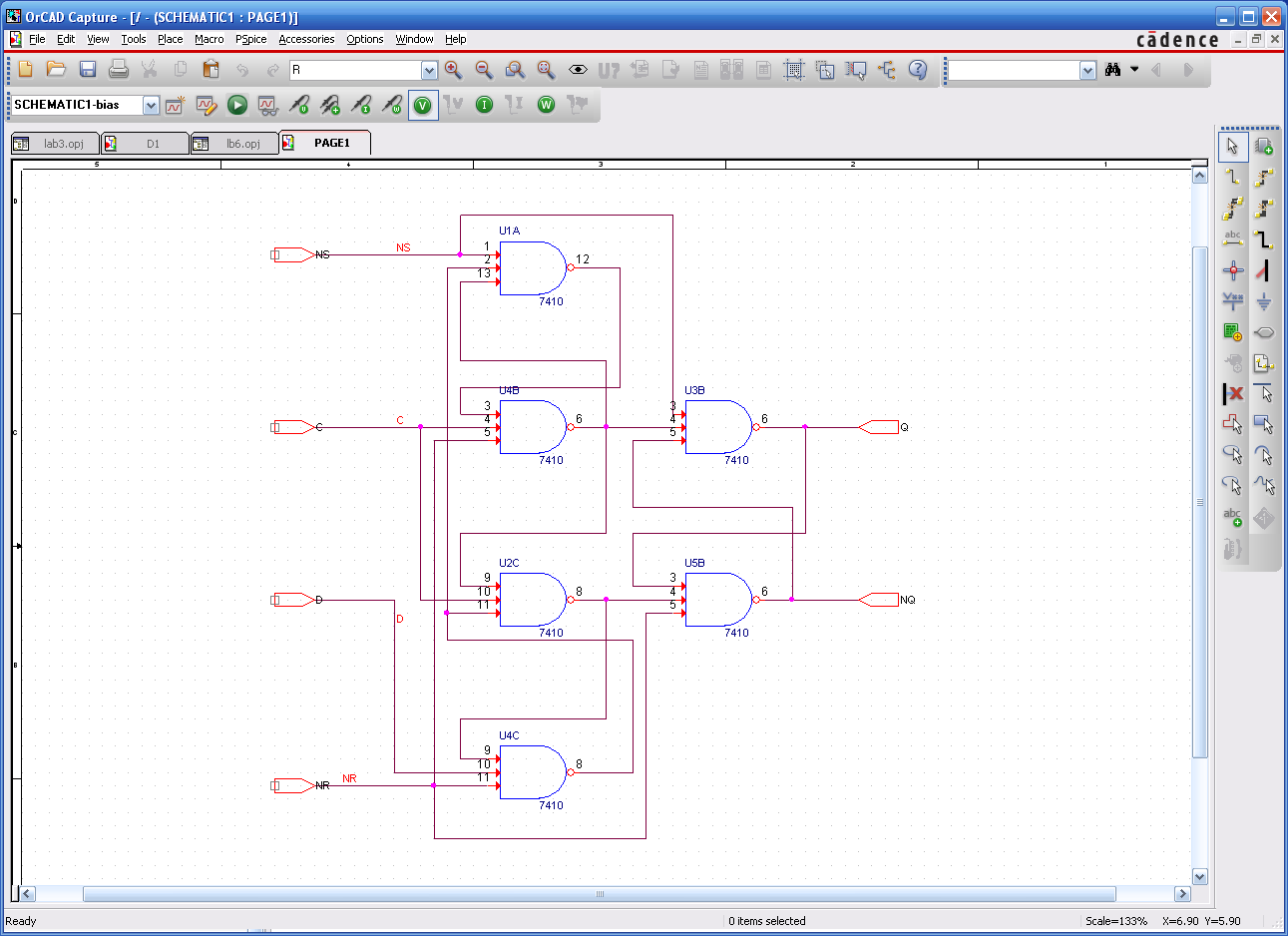Click the Place Ground palette icon
Viewport: 1288px width, 936px height.
[1264, 301]
